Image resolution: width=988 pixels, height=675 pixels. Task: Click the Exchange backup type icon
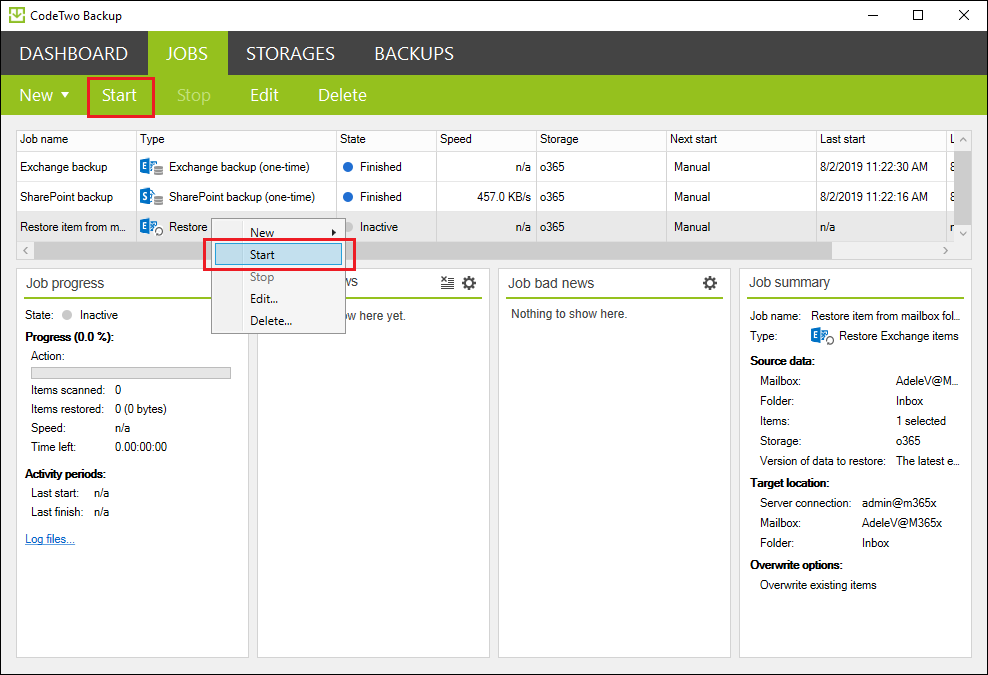[x=151, y=167]
